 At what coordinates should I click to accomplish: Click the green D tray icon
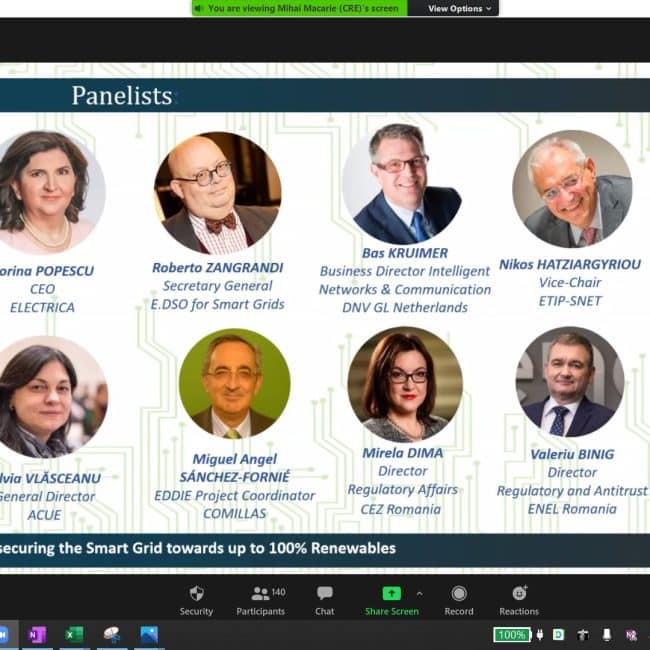[559, 634]
